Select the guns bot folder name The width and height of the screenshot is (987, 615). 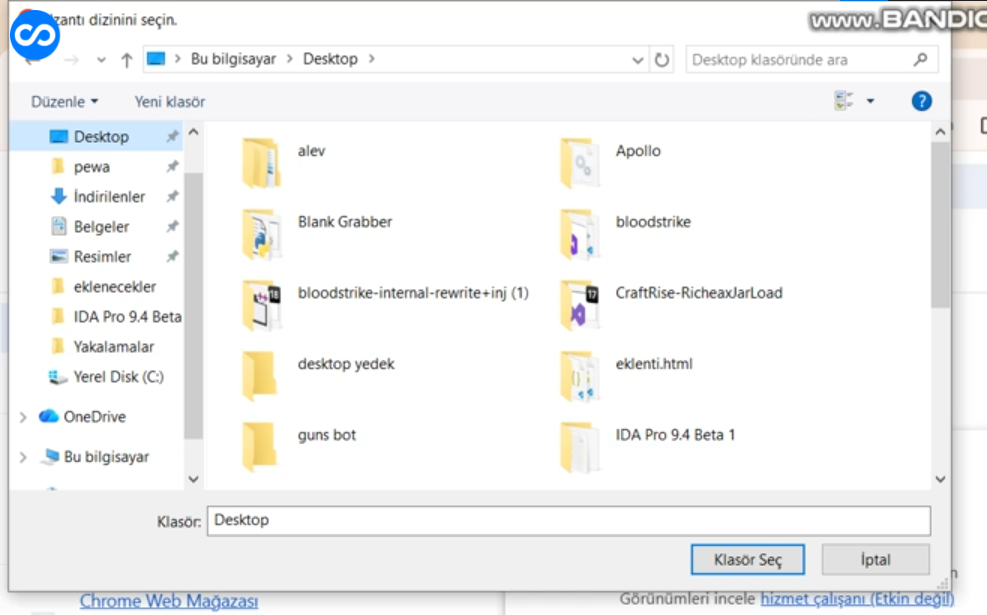coord(327,435)
